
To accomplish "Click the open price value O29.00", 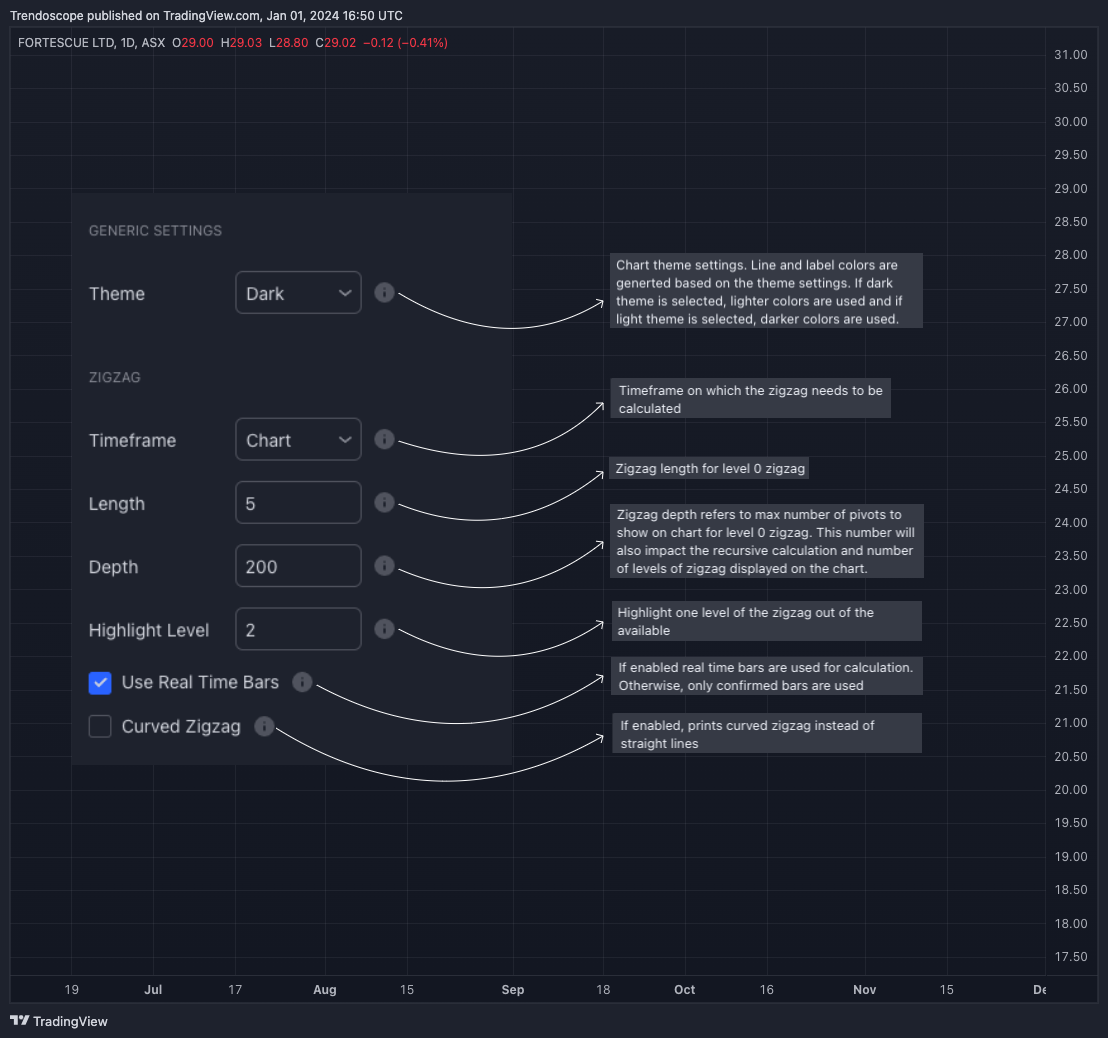I will click(x=193, y=42).
